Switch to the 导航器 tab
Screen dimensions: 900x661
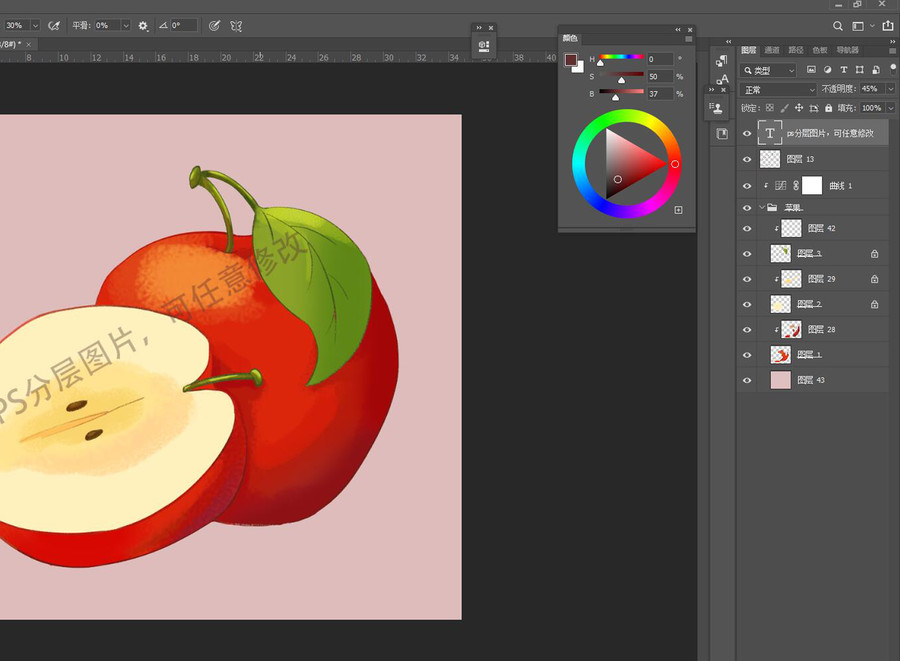[x=847, y=50]
